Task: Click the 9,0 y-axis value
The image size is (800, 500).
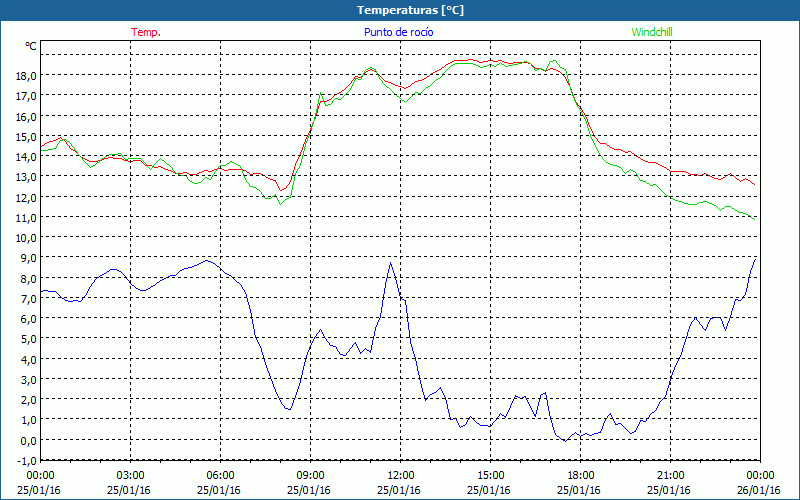Action: 31,258
